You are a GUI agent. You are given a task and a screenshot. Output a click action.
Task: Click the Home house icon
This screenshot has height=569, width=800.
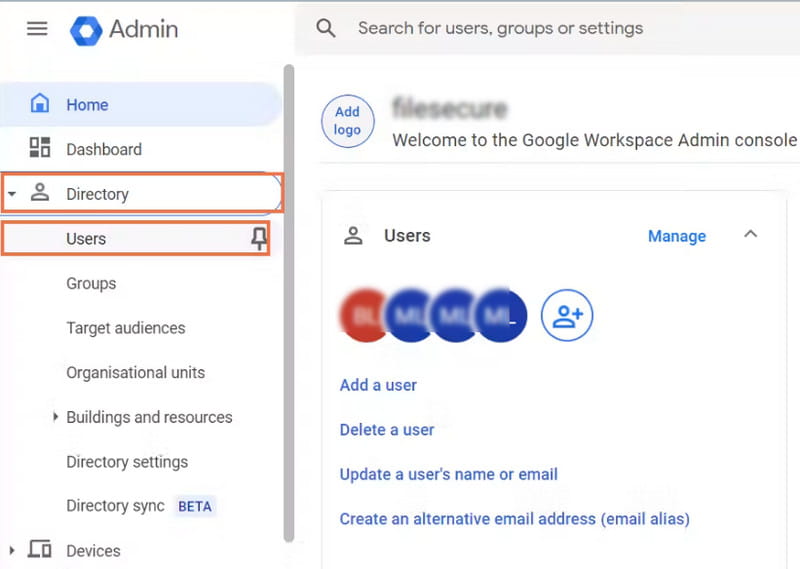coord(40,103)
